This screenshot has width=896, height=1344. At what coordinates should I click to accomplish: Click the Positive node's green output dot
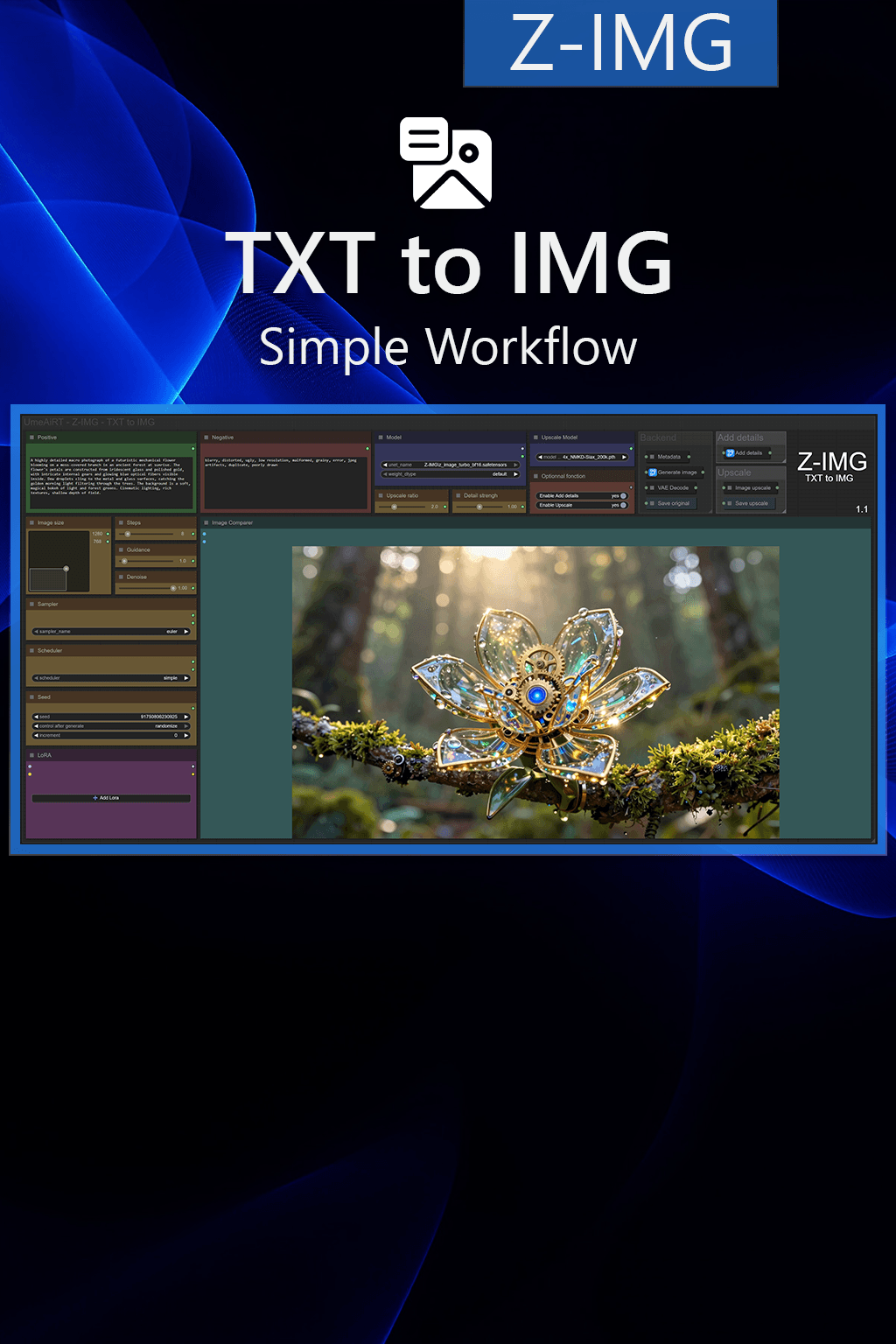(193, 449)
